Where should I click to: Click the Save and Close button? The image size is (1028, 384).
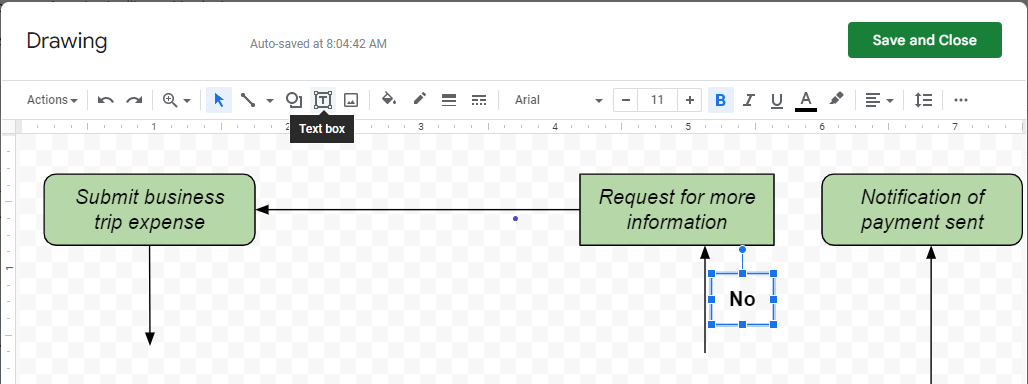tap(924, 40)
